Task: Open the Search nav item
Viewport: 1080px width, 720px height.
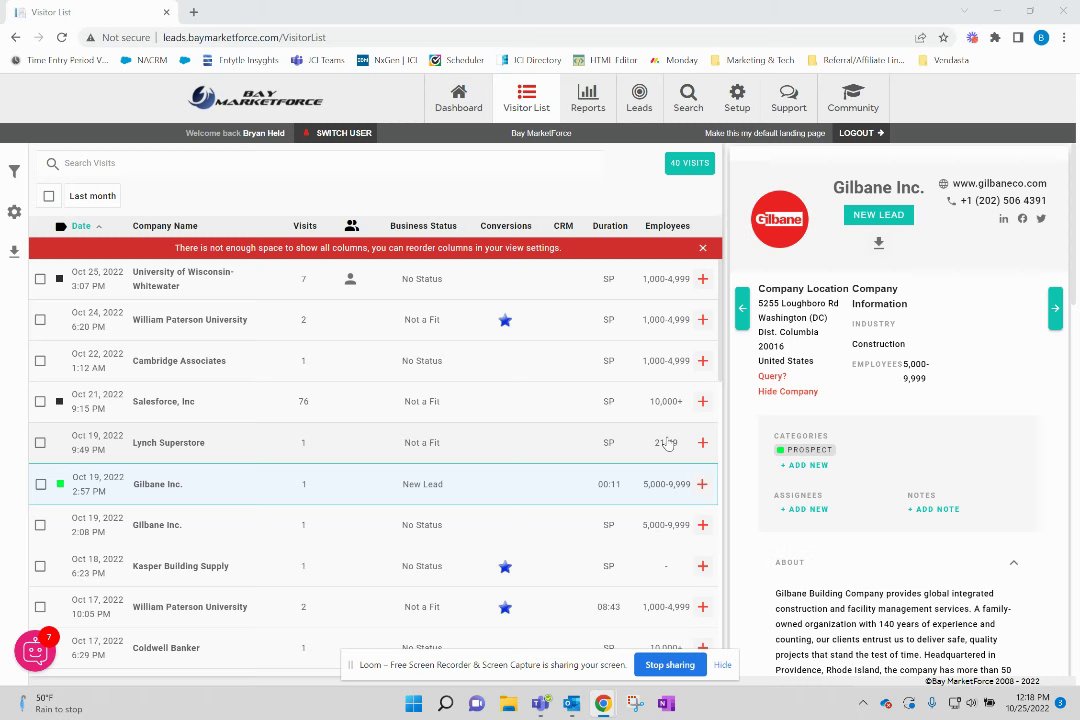Action: pos(688,98)
